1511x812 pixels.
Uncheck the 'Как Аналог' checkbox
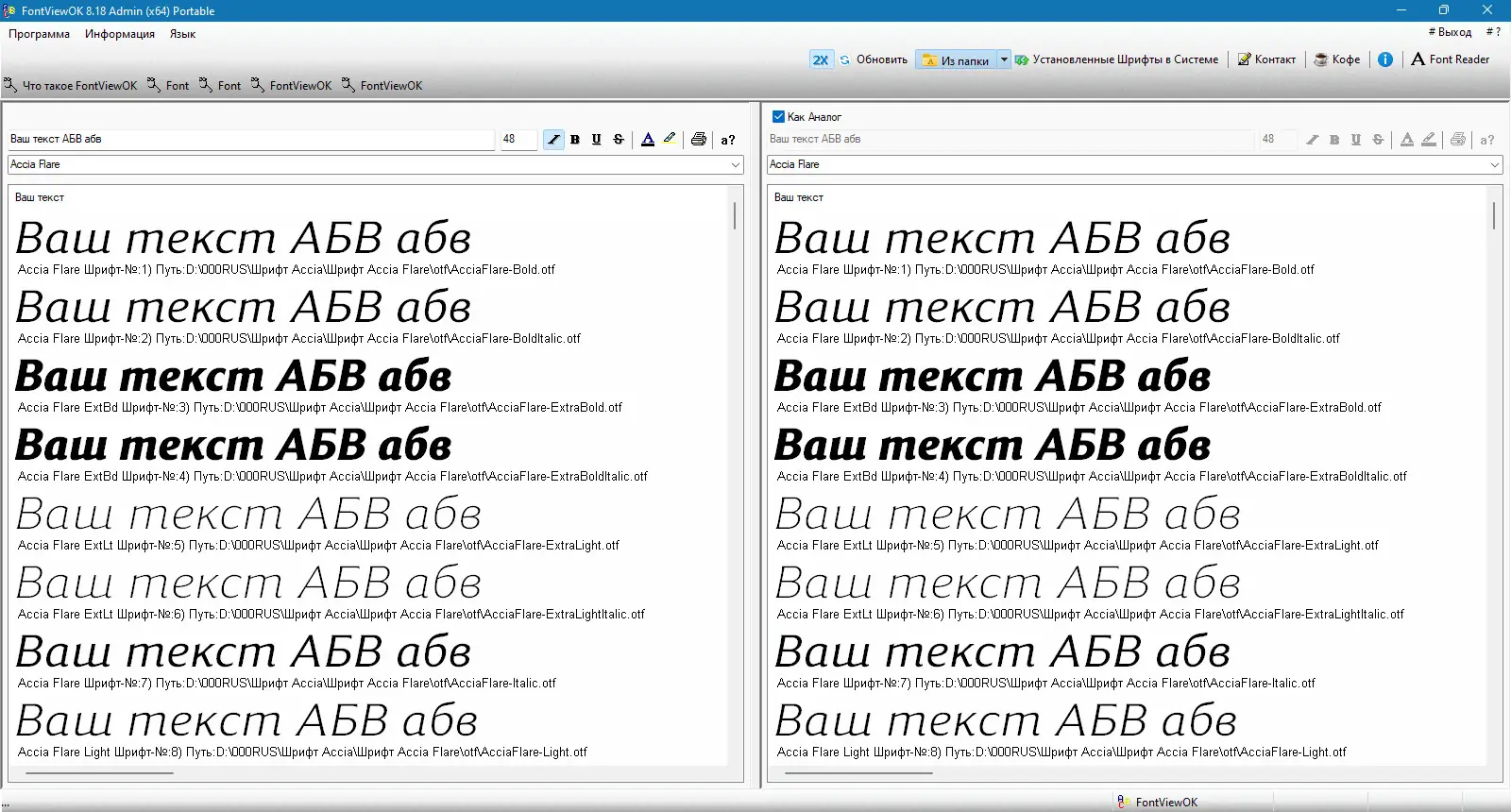click(778, 117)
